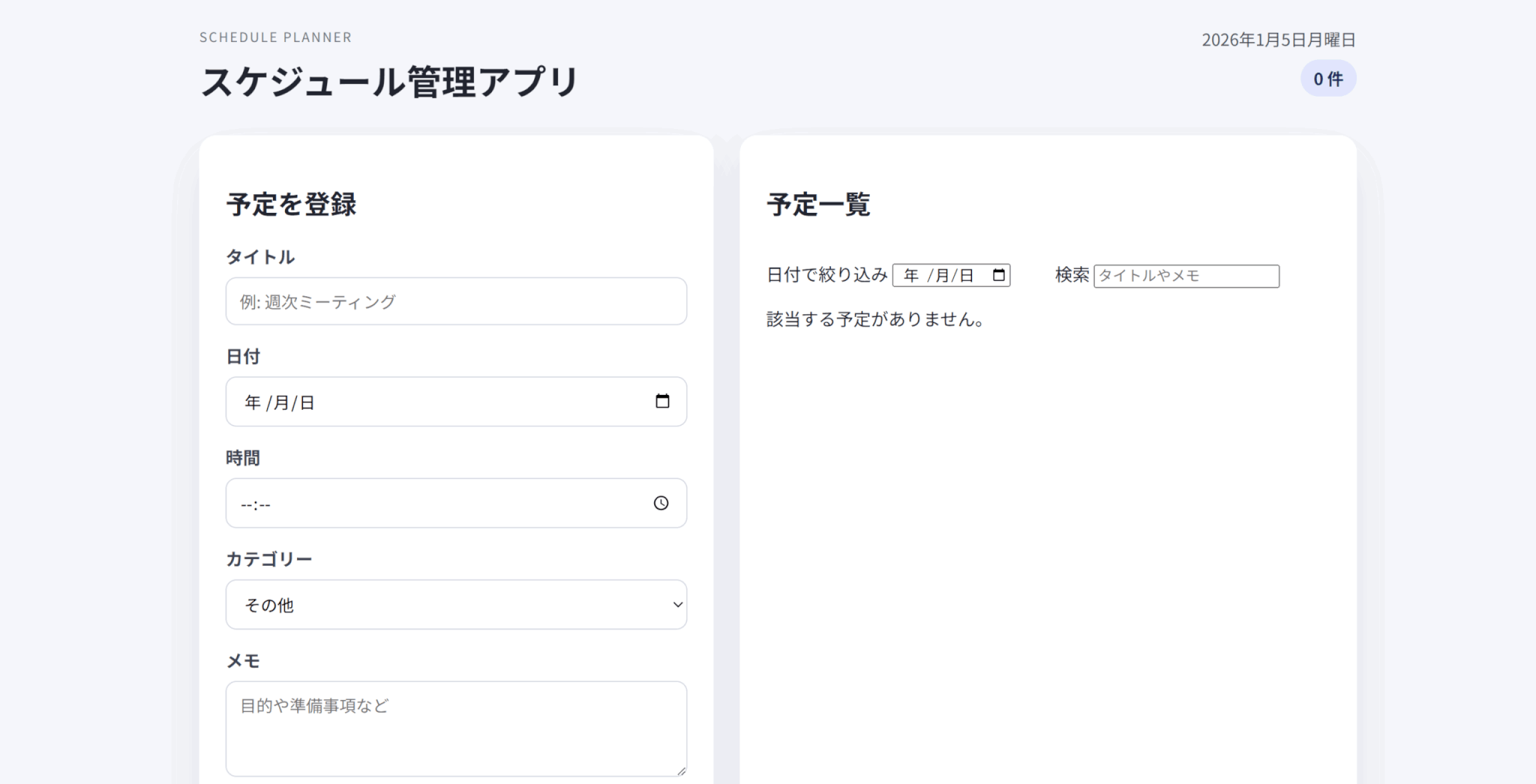
Task: Select the 年 segment in 日付で絞り込み filter
Action: [x=911, y=276]
